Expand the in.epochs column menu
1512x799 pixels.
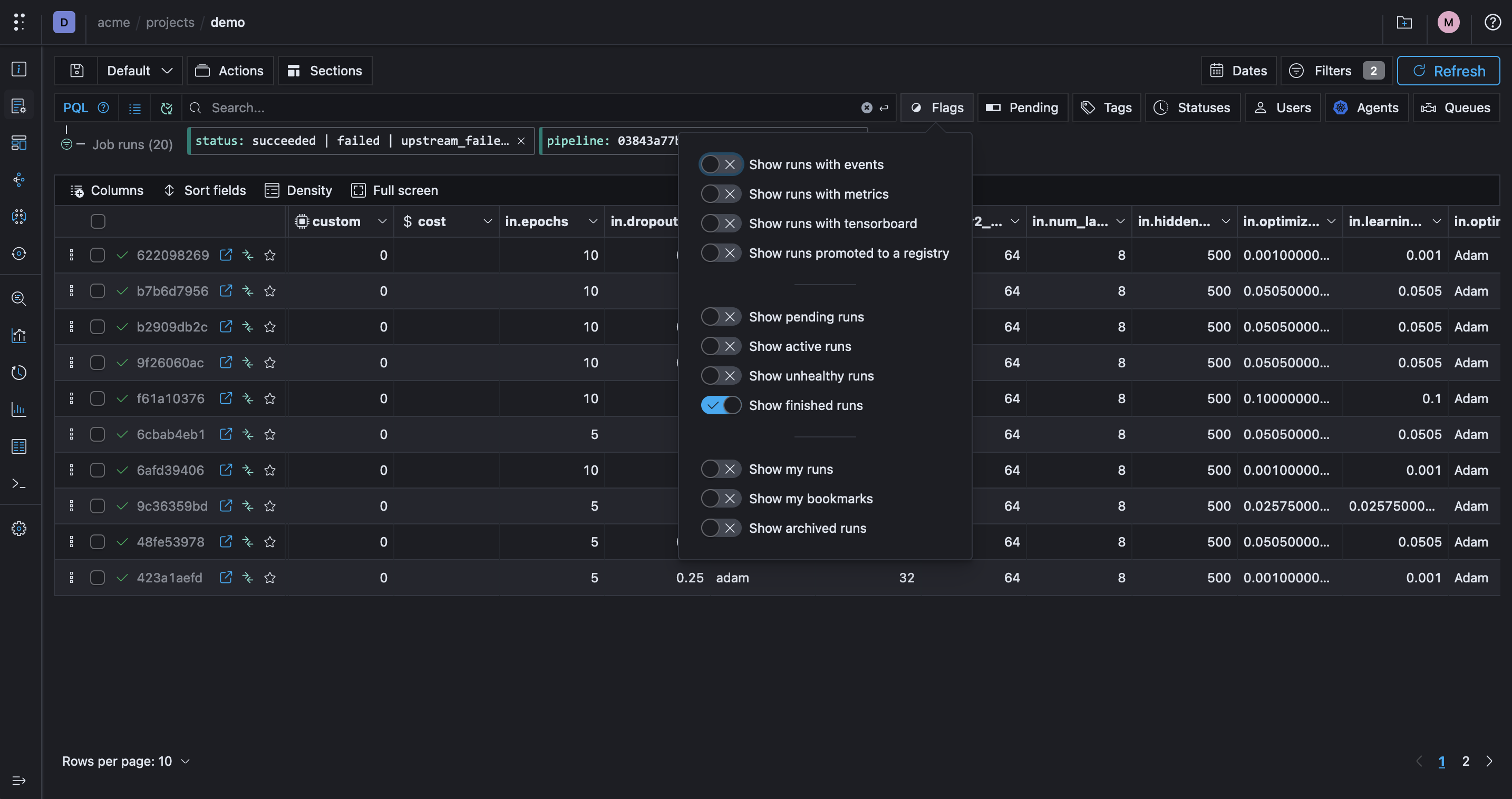tap(593, 221)
